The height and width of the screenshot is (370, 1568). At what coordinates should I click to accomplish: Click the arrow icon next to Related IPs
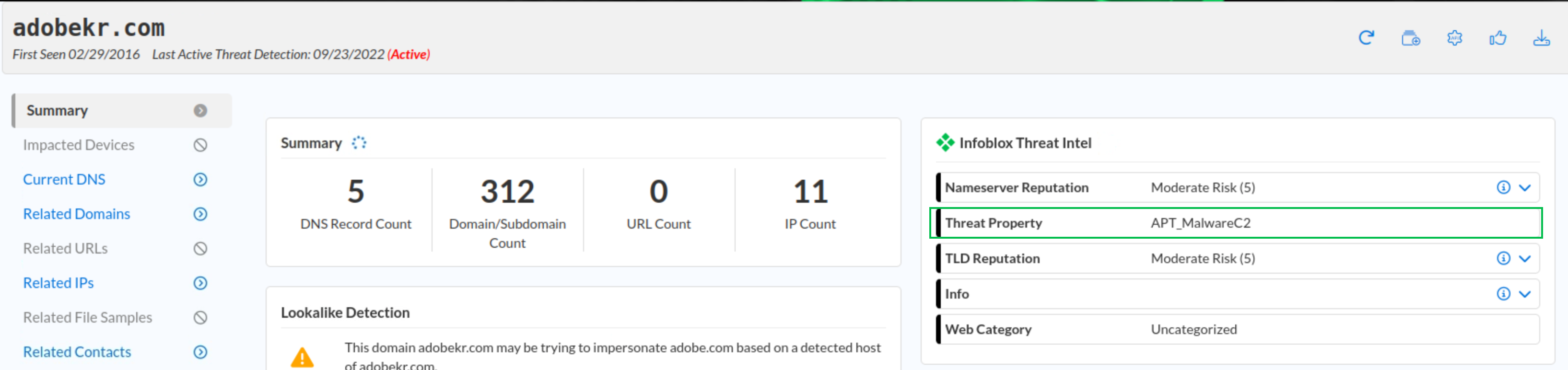pyautogui.click(x=200, y=283)
